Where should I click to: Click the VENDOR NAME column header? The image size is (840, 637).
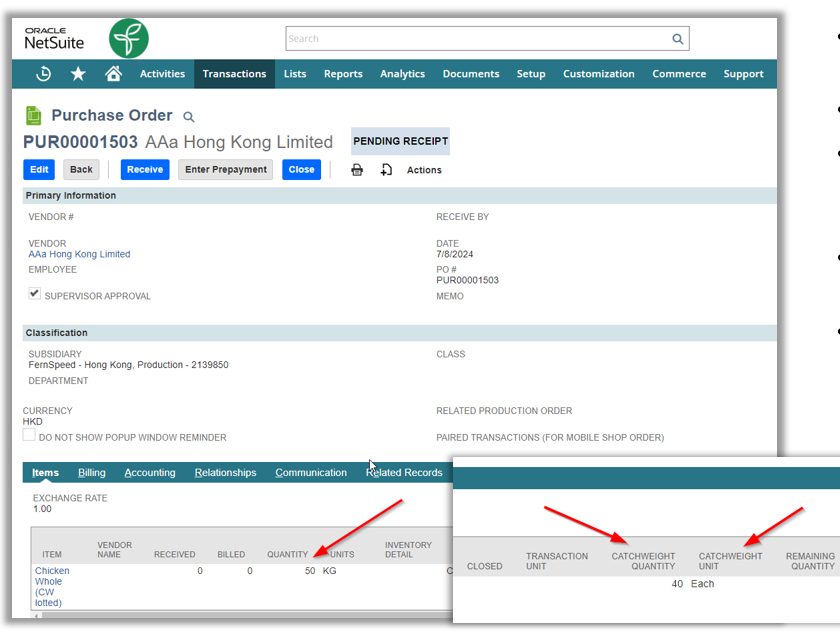(114, 550)
